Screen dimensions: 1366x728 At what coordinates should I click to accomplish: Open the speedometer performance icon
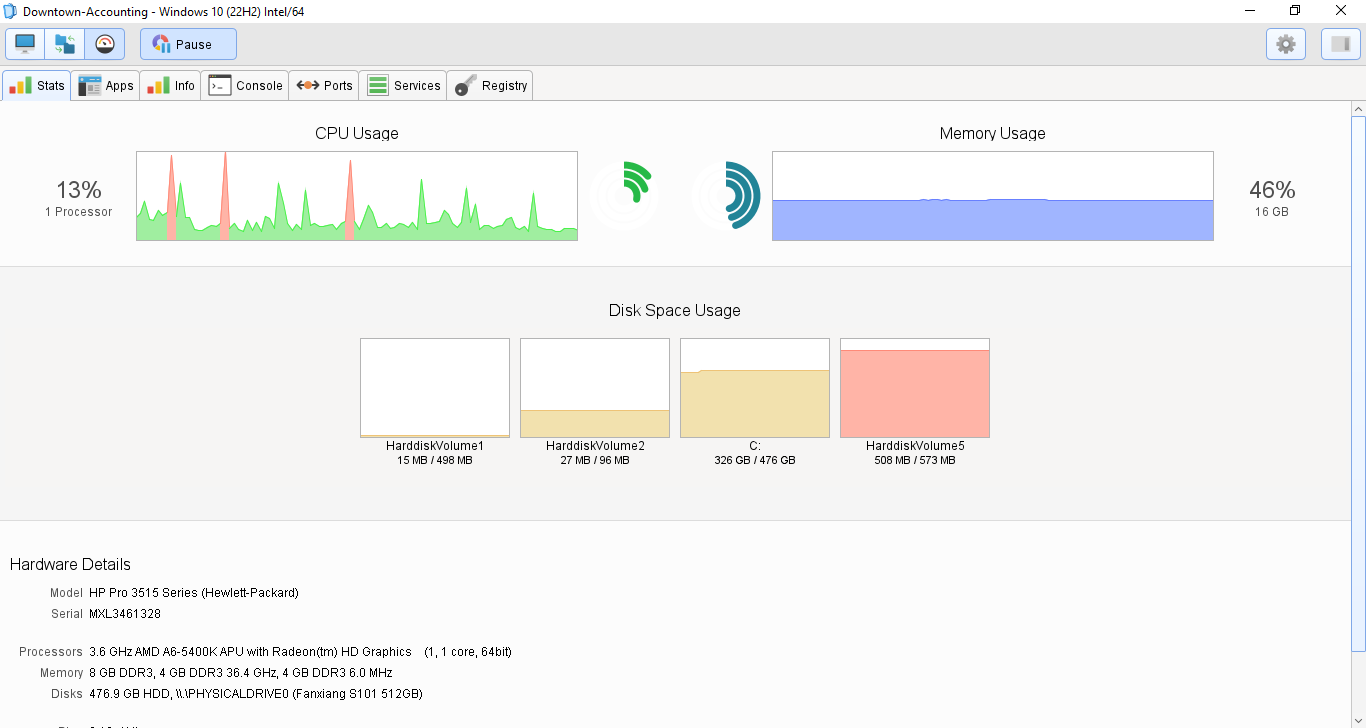click(104, 43)
